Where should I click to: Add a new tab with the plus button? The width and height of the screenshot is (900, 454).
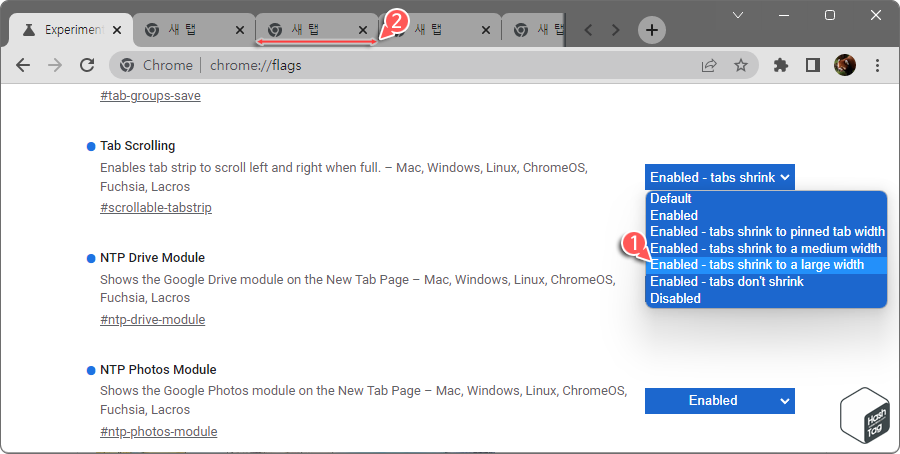click(x=651, y=30)
